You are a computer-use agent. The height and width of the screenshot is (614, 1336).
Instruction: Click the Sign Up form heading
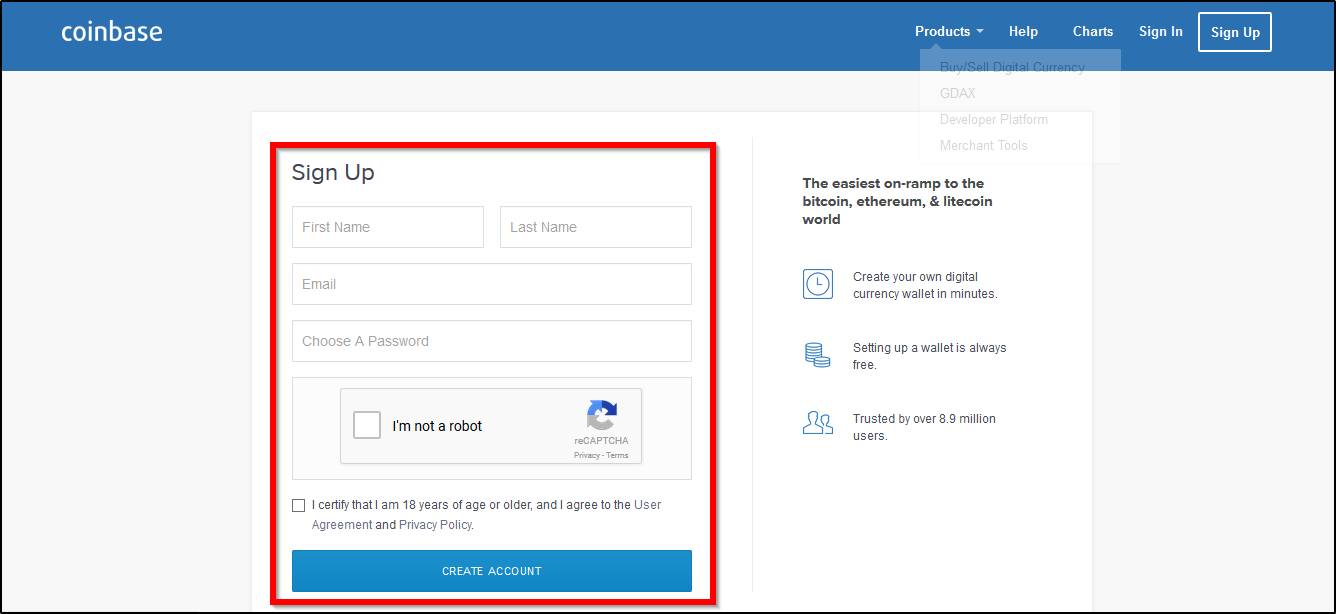pos(333,173)
